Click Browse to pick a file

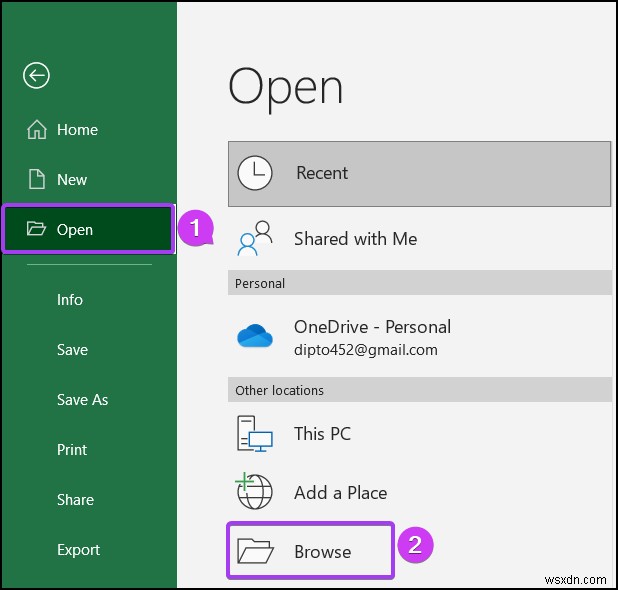coord(311,551)
